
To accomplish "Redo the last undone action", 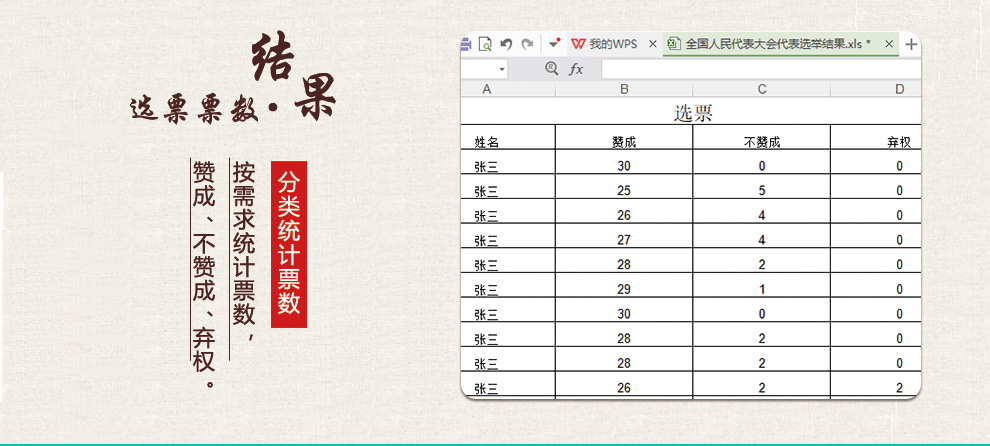I will (x=527, y=44).
